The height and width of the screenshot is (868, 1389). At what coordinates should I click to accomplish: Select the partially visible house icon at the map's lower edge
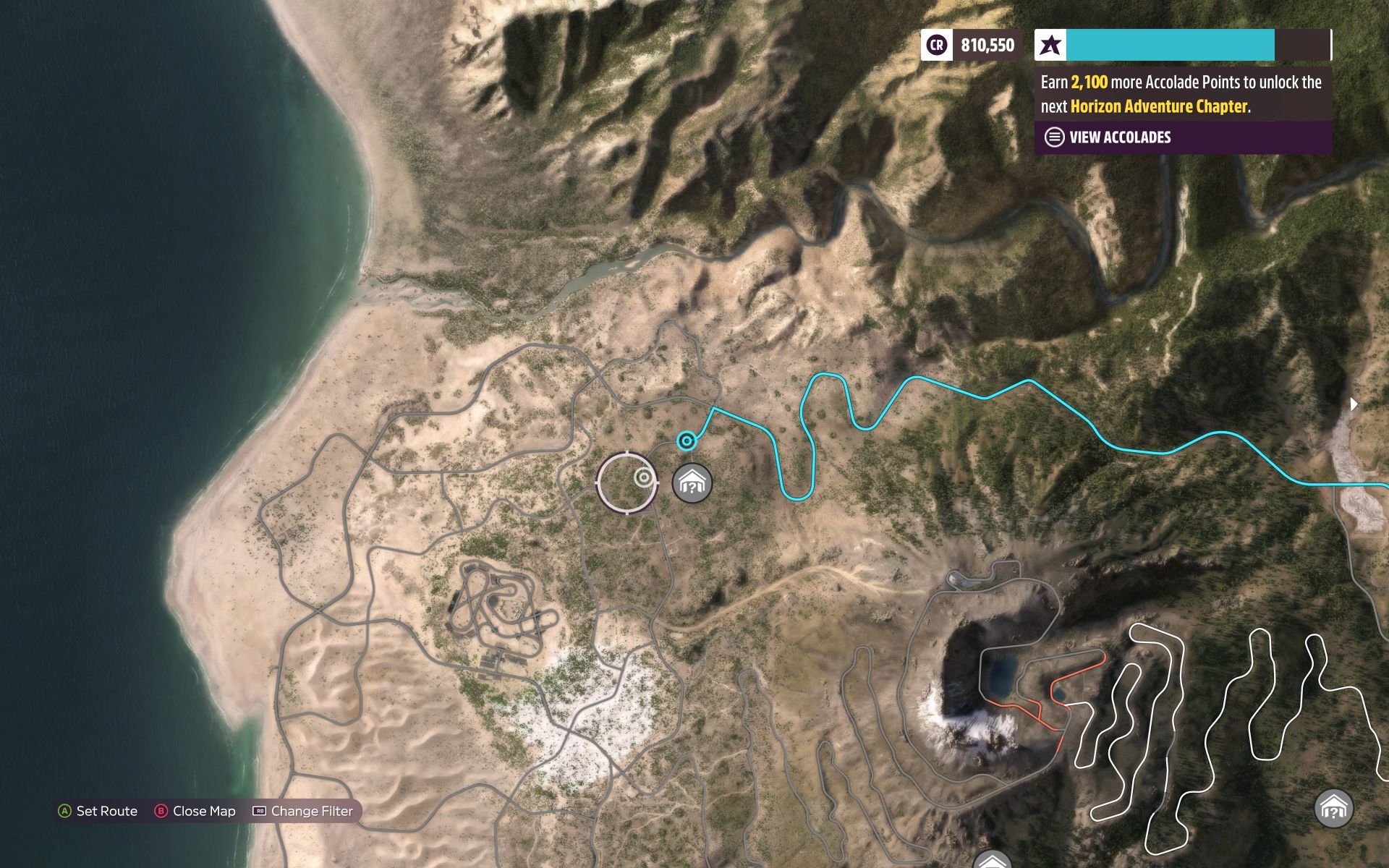click(x=992, y=860)
